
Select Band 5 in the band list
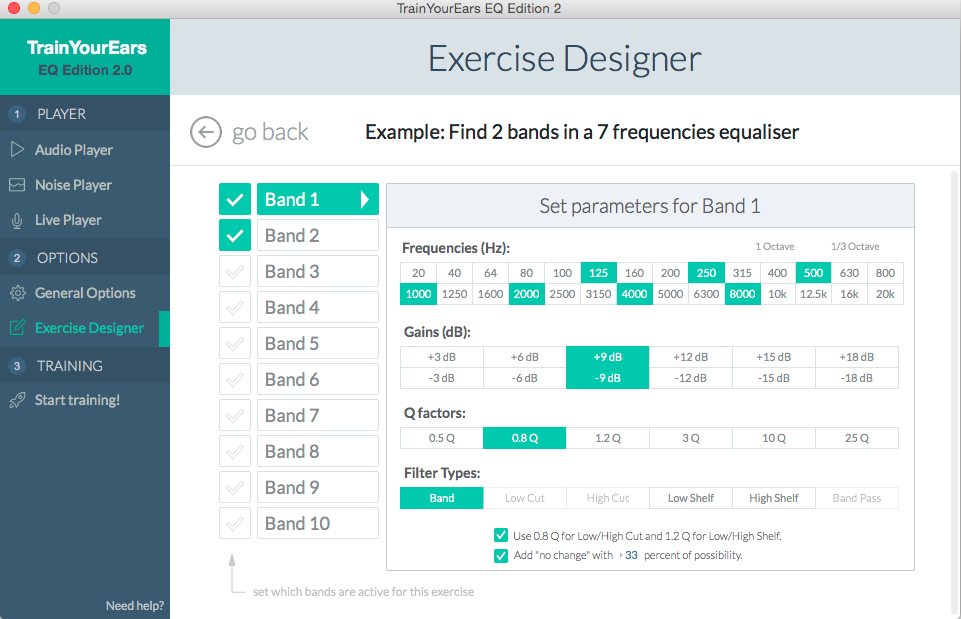pos(317,344)
